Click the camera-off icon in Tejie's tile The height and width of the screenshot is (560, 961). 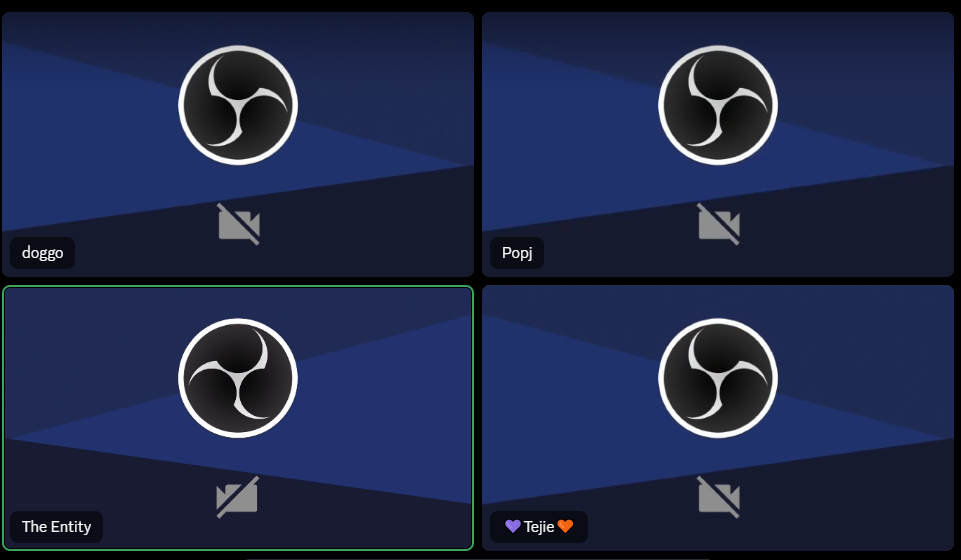(719, 497)
